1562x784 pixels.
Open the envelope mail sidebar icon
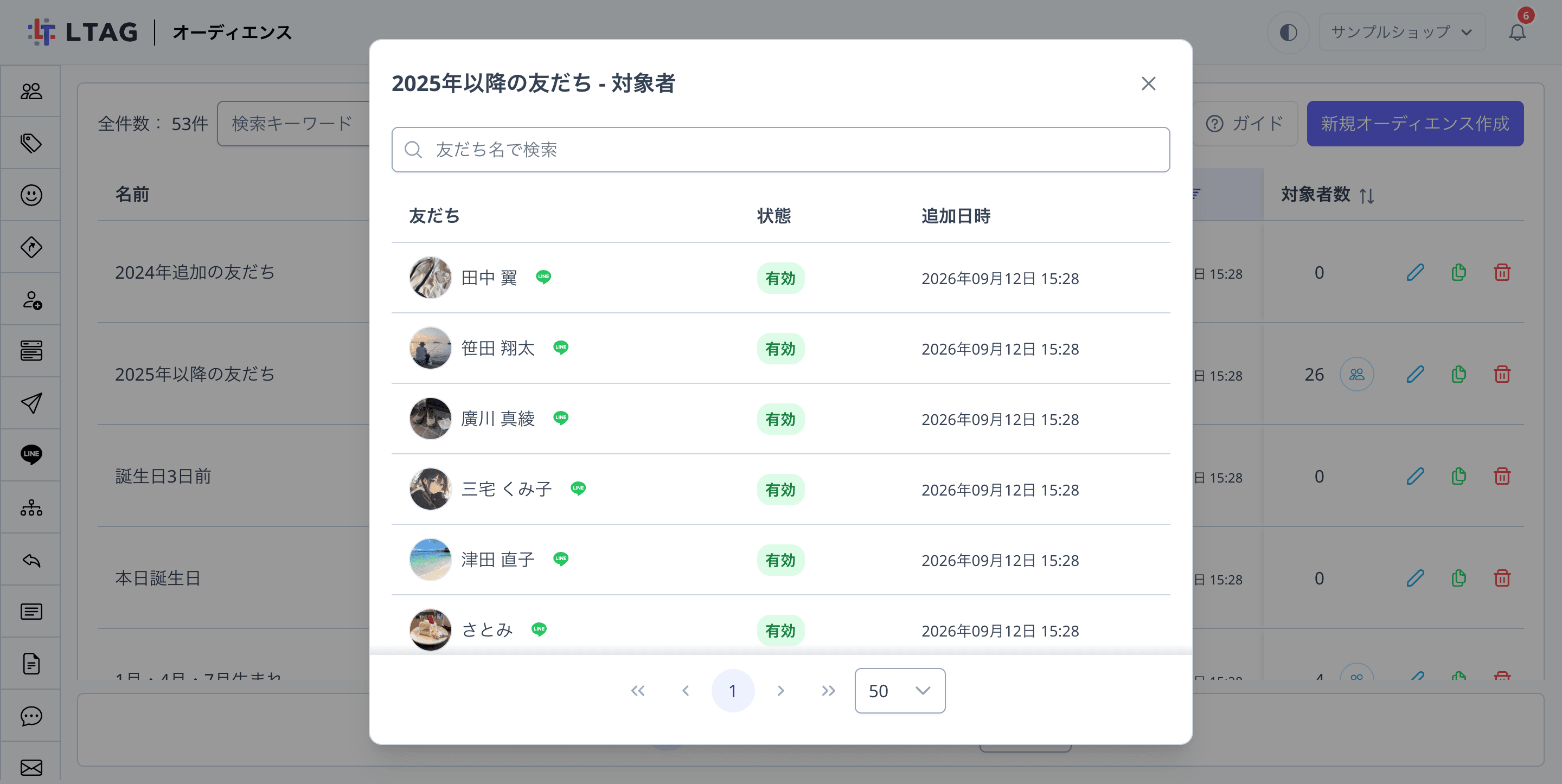tap(31, 768)
